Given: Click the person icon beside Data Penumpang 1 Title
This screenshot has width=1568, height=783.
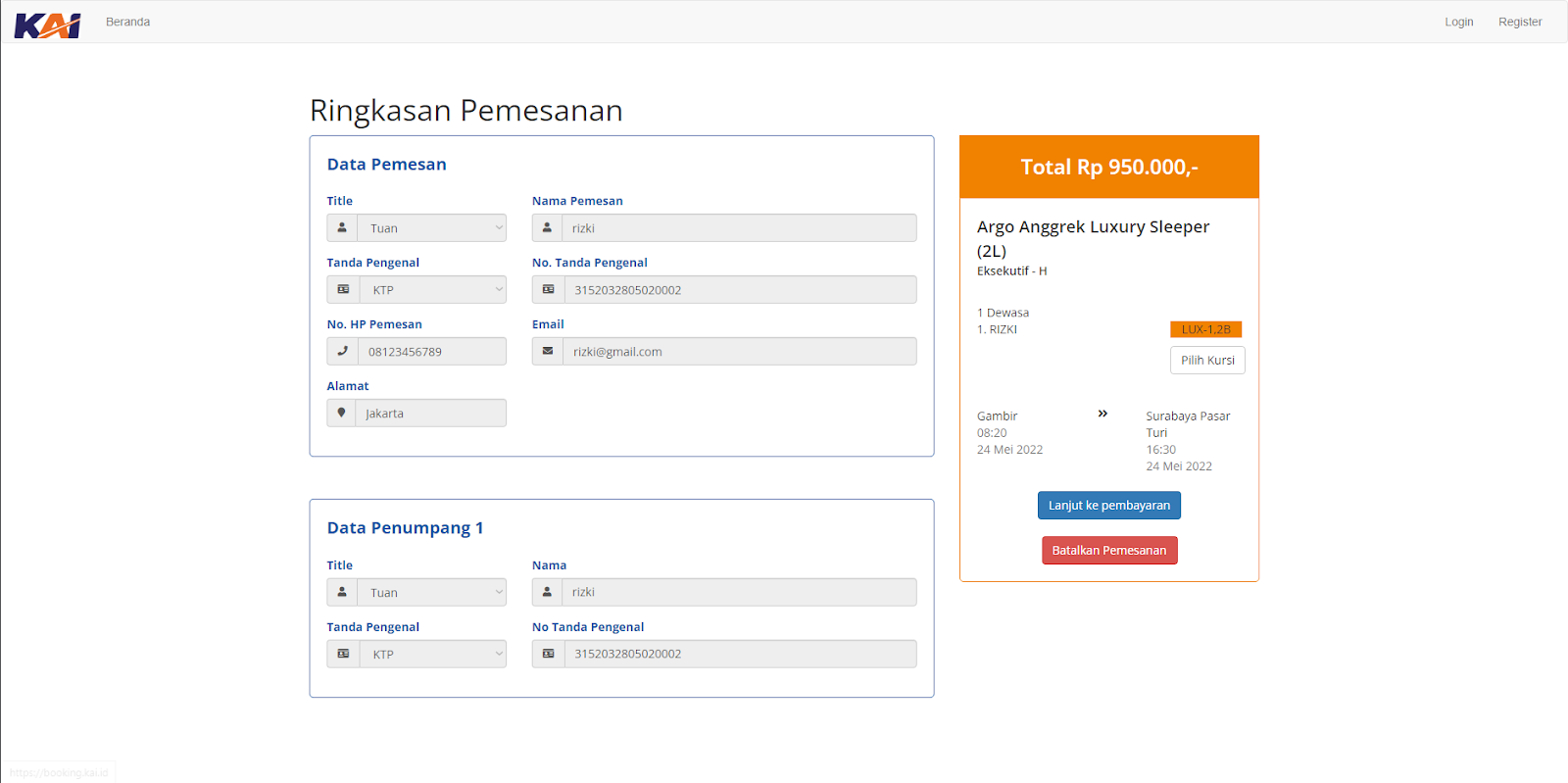Looking at the screenshot, I should tap(342, 592).
